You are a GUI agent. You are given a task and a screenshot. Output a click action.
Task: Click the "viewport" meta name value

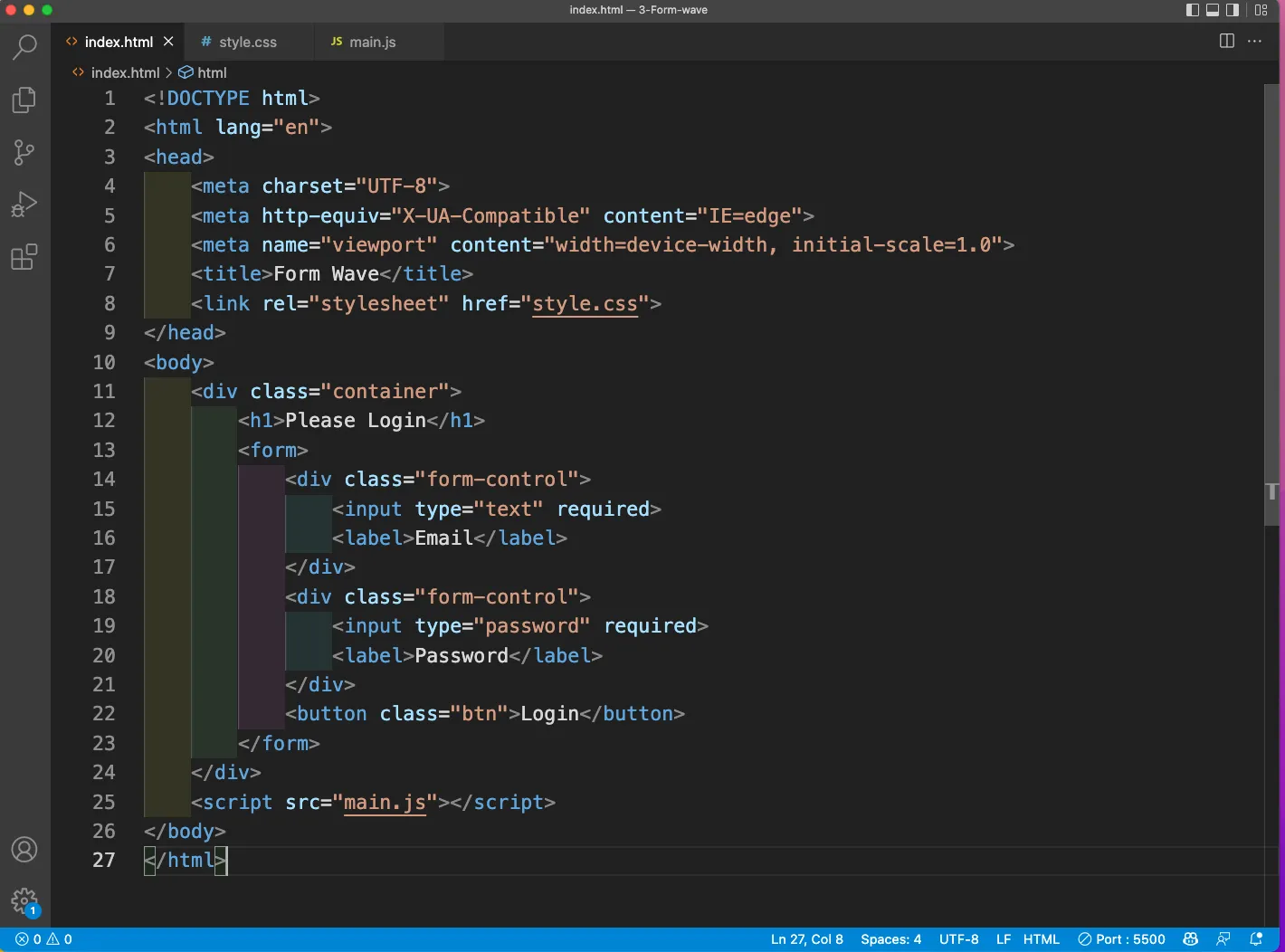coord(379,244)
